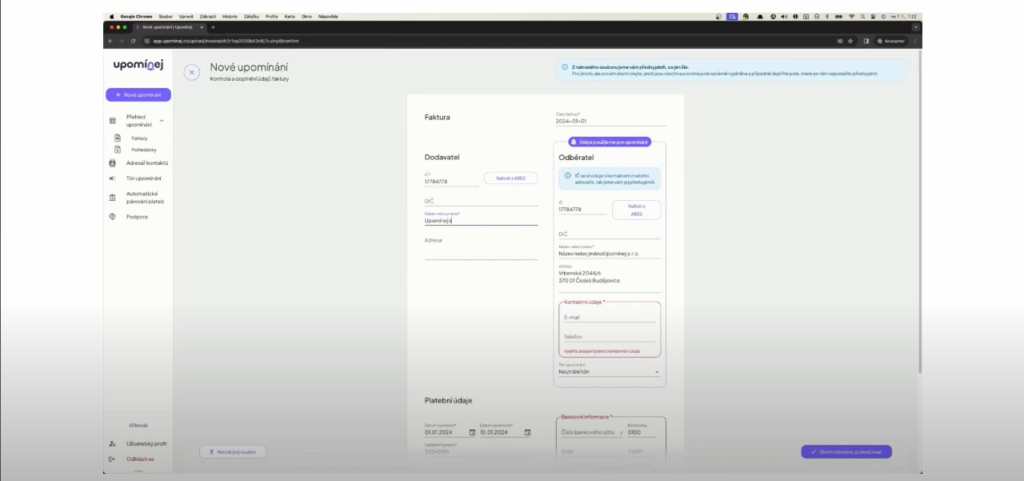The width and height of the screenshot is (1024, 481).
Task: Open Tón upomínání in the sidebar
Action: (144, 178)
